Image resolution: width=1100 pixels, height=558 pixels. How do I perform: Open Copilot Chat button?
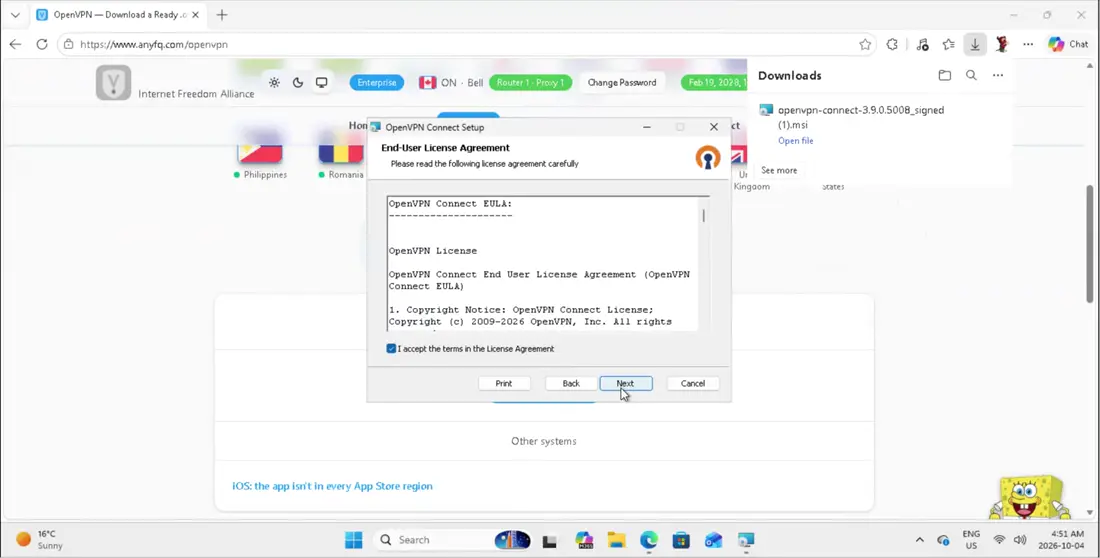pos(1068,44)
